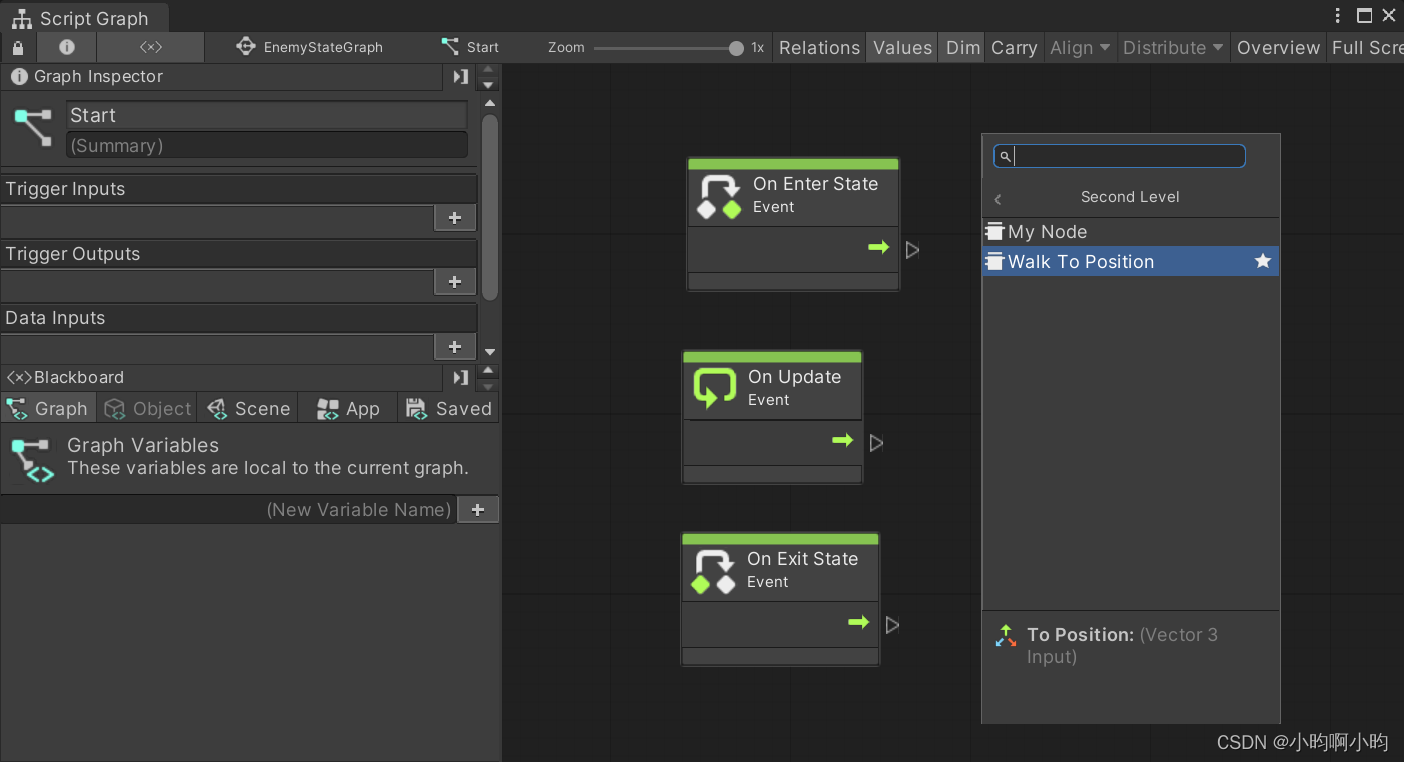This screenshot has height=762, width=1404.
Task: Click the back chevron beside Second Level
Action: tap(997, 197)
